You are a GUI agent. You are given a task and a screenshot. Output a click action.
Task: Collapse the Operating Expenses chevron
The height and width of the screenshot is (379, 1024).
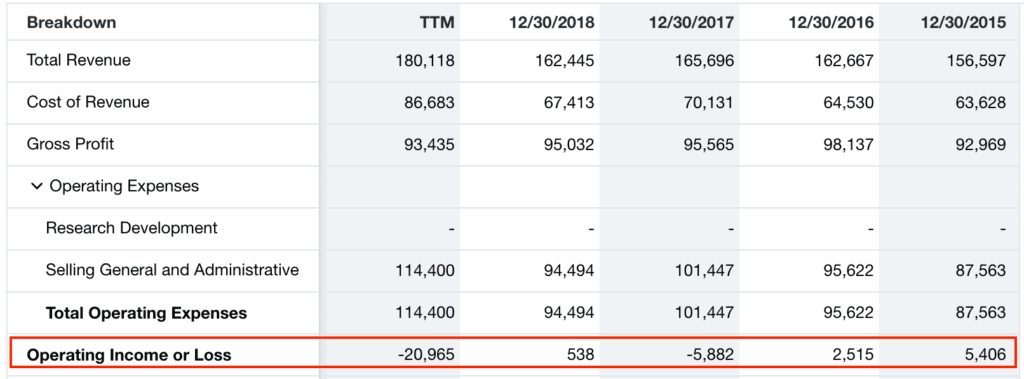(35, 186)
